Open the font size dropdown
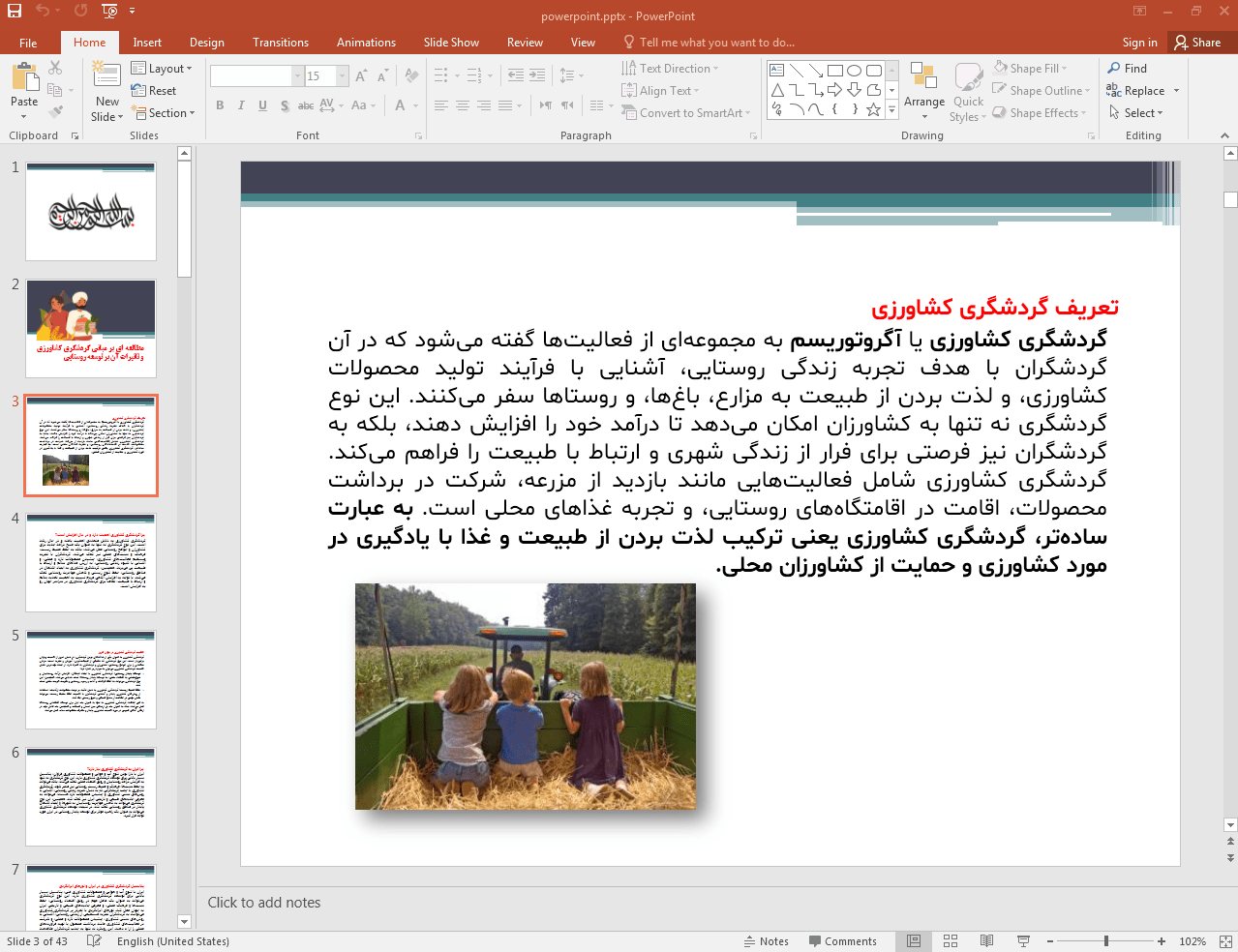 click(342, 76)
